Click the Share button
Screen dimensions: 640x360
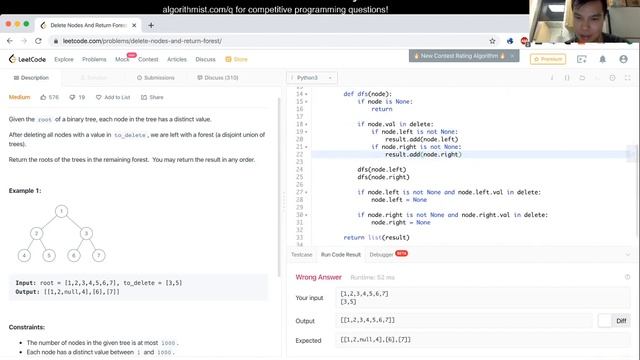coord(152,97)
